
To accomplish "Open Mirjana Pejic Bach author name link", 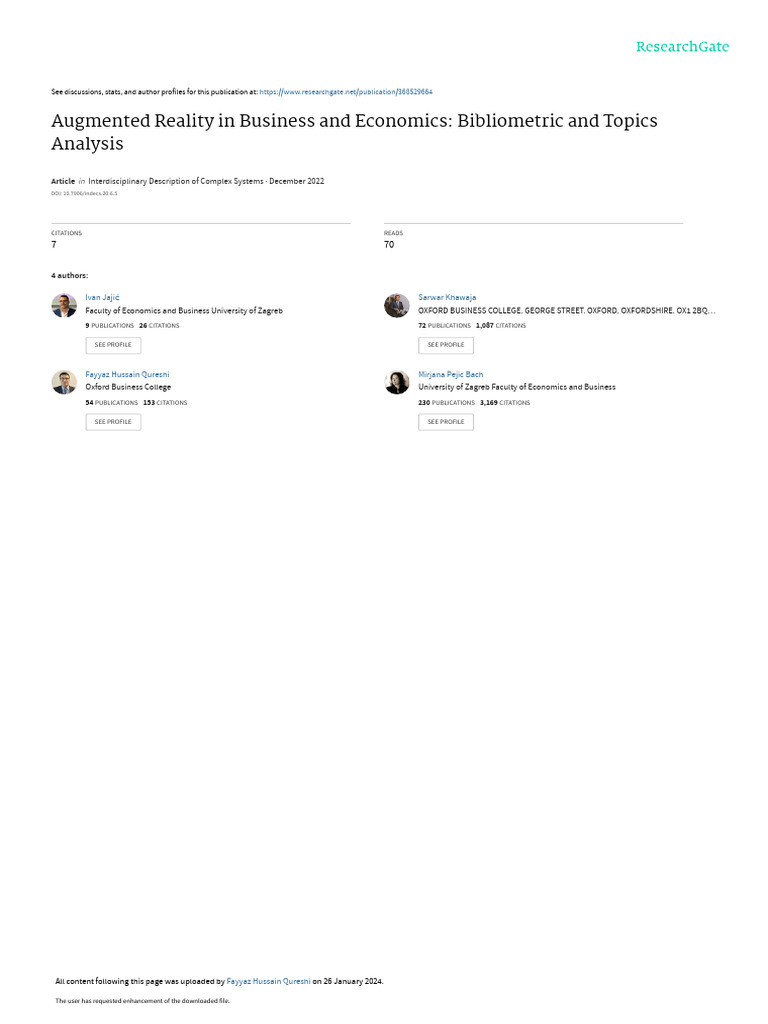I will point(451,374).
